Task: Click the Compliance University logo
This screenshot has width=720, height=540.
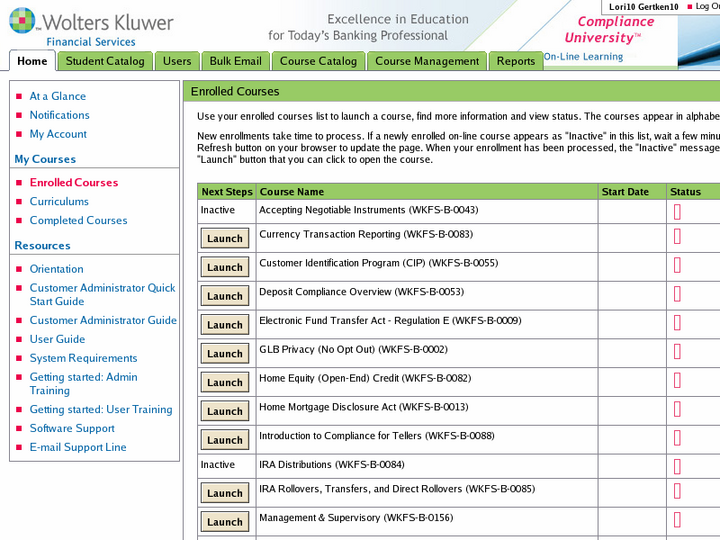Action: coord(609,29)
